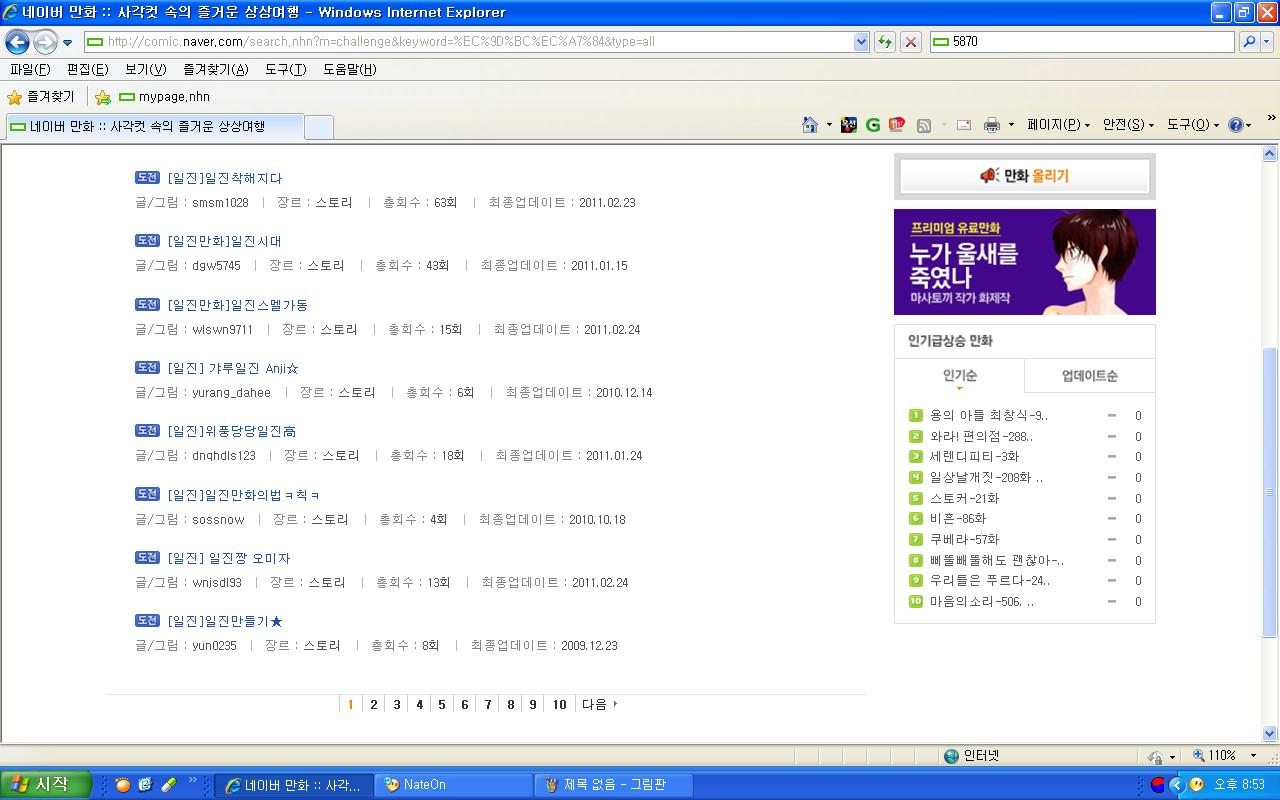The width and height of the screenshot is (1280, 800).
Task: Expand the command bar overflow chevron
Action: 1272,118
